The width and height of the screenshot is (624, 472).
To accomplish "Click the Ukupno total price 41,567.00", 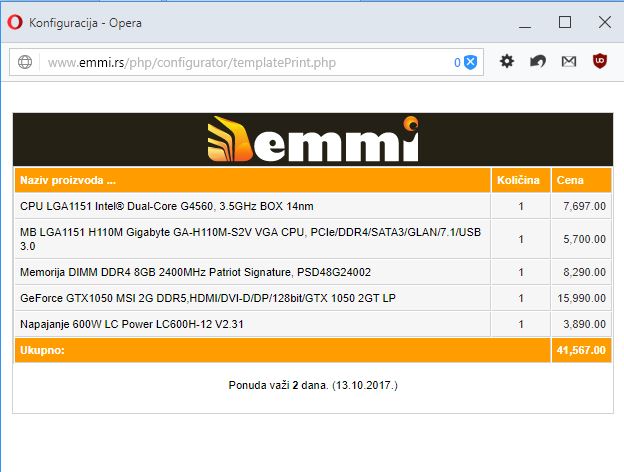I will tap(581, 350).
